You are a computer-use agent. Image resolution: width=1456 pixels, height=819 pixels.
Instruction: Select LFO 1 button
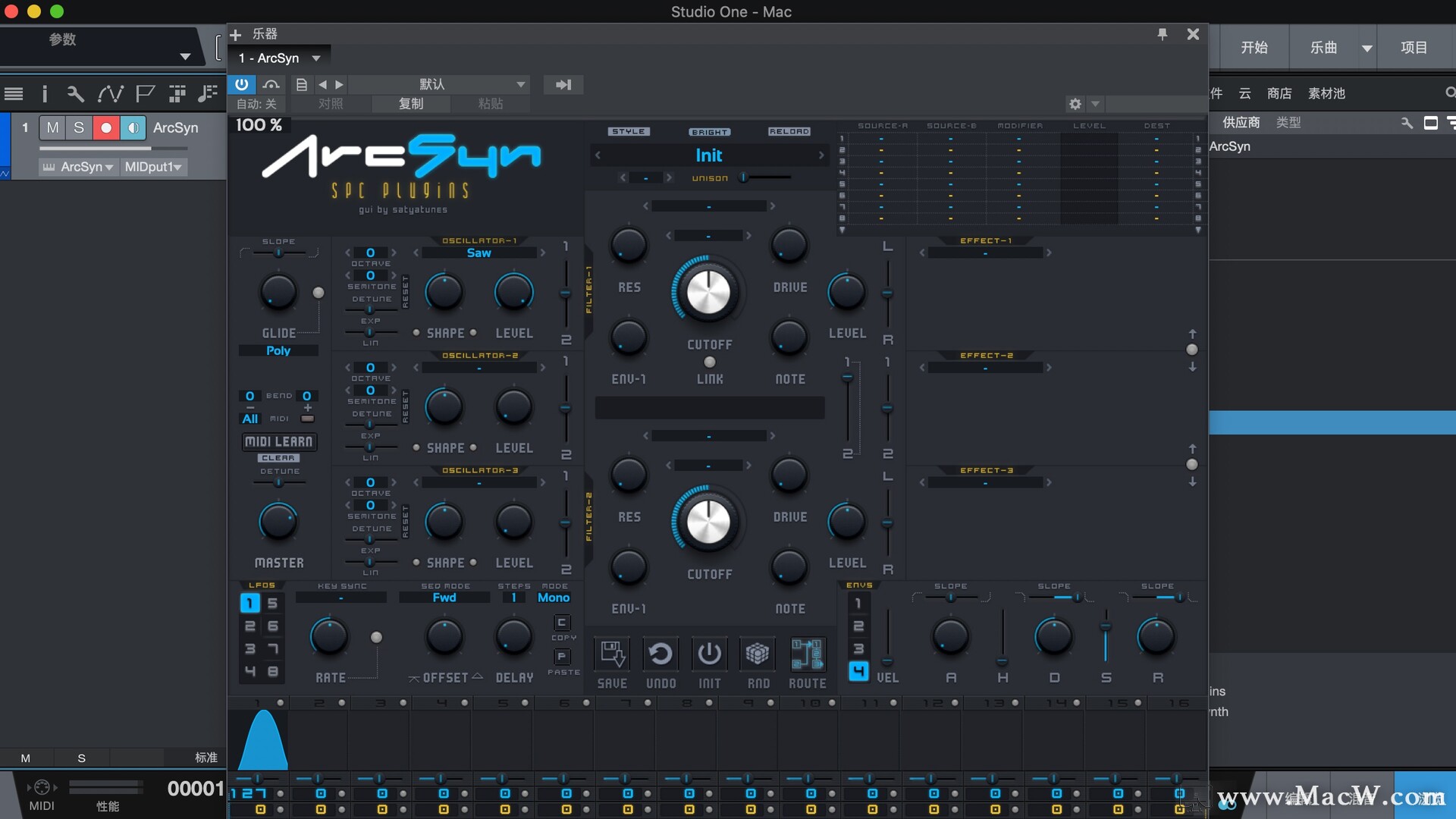(249, 603)
